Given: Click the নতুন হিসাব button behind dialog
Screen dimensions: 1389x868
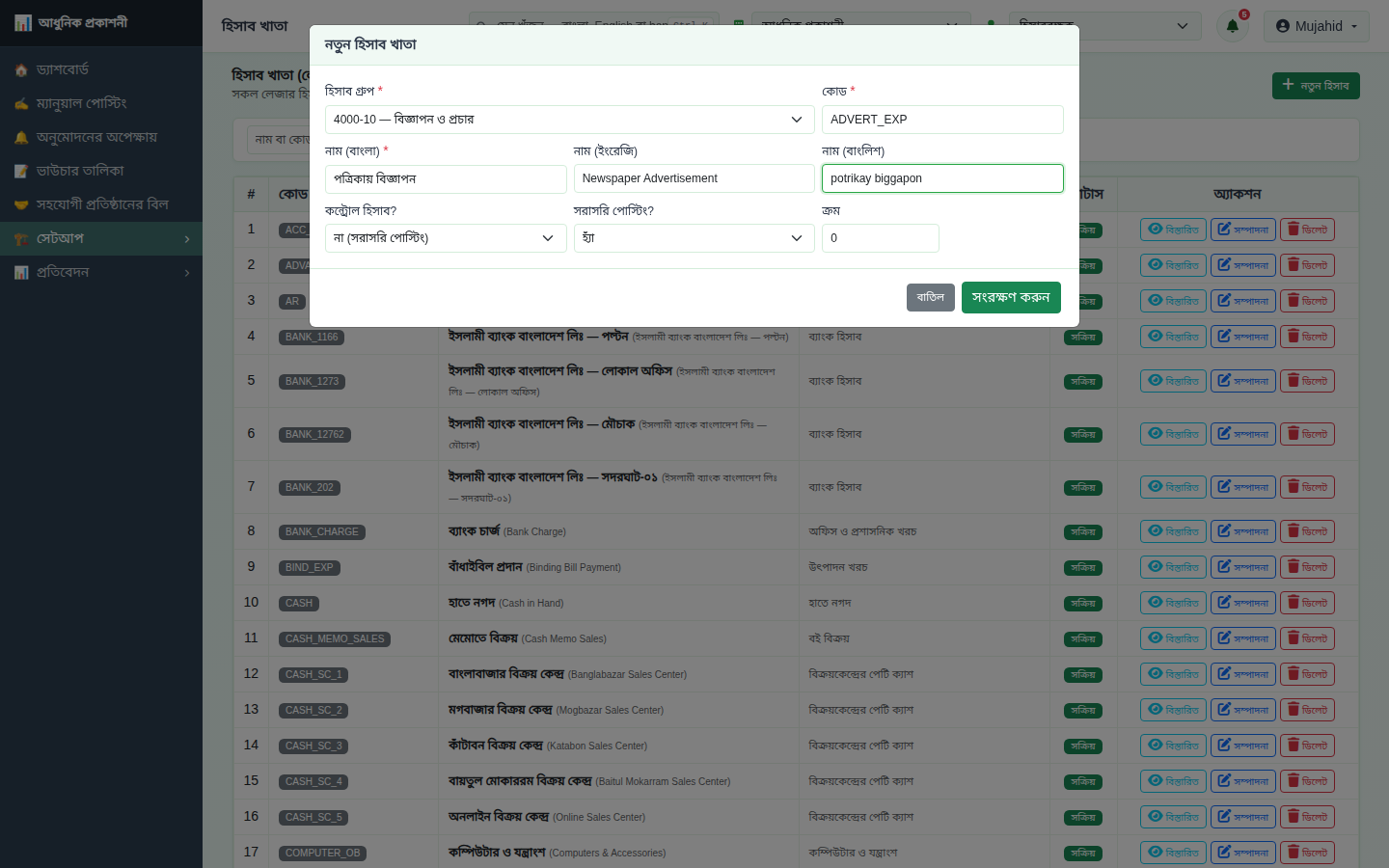Looking at the screenshot, I should pyautogui.click(x=1316, y=86).
